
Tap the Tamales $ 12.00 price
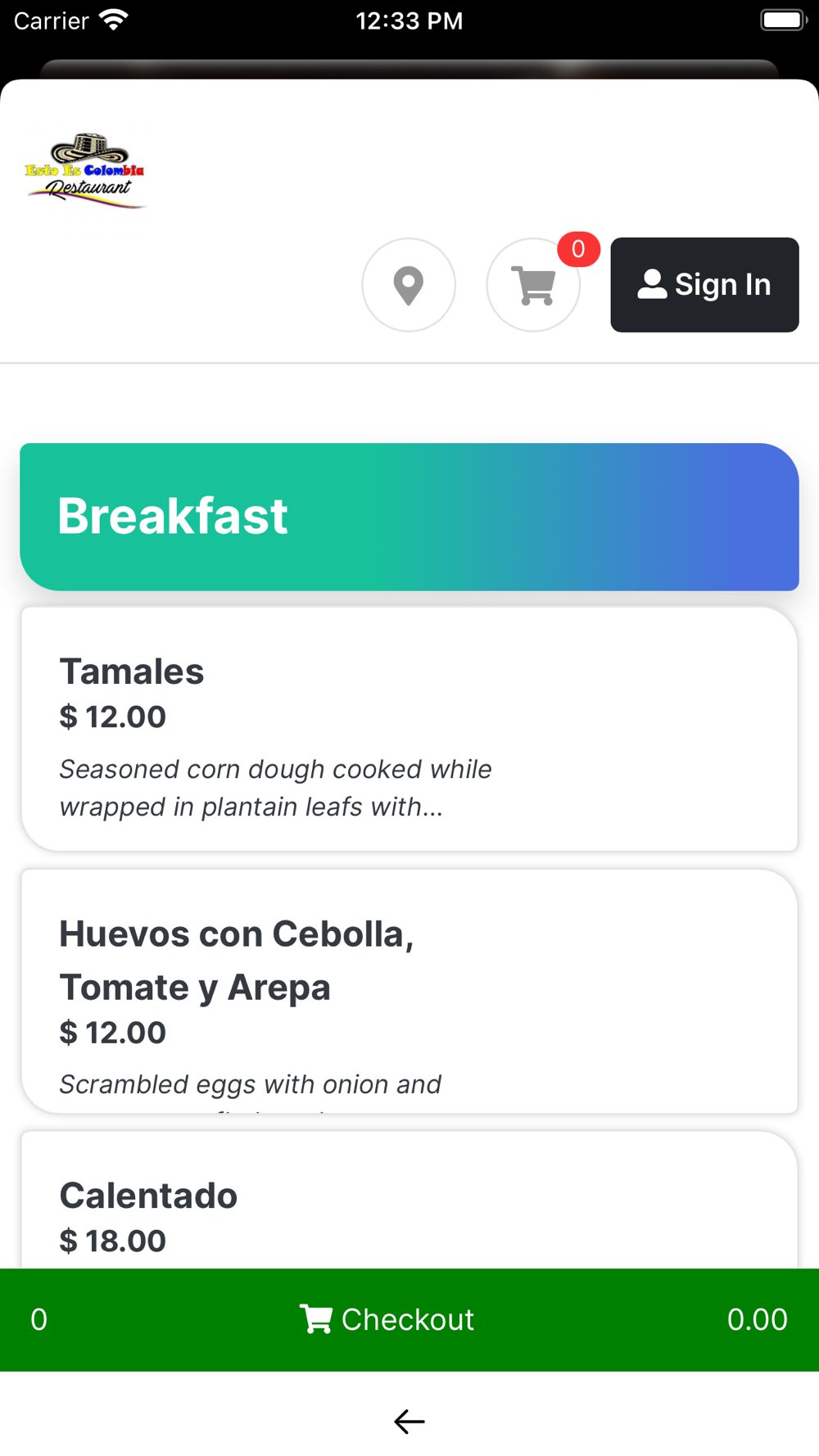(x=112, y=717)
